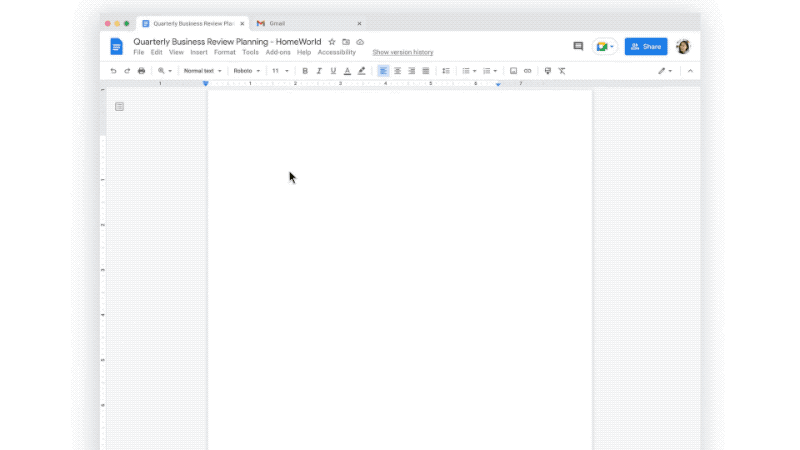This screenshot has height=450, width=800.
Task: Toggle bold formatting
Action: (x=305, y=71)
